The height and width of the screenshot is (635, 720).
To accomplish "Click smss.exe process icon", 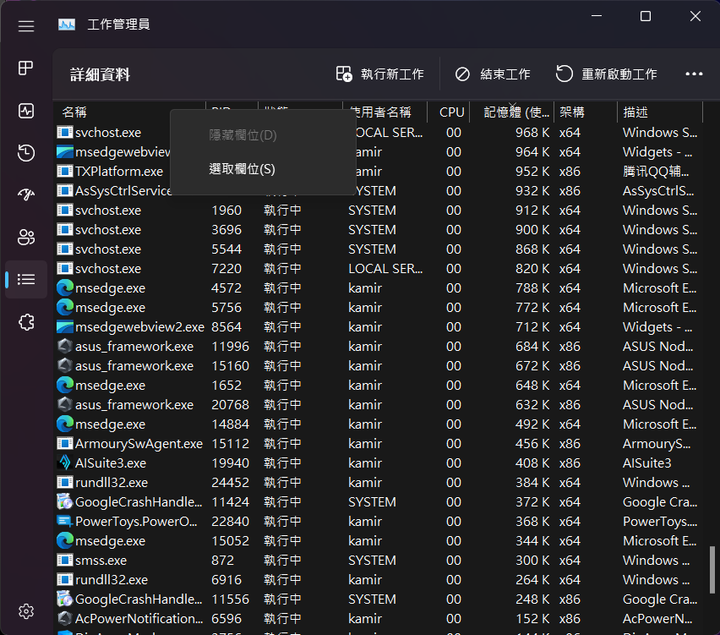I will [x=65, y=560].
